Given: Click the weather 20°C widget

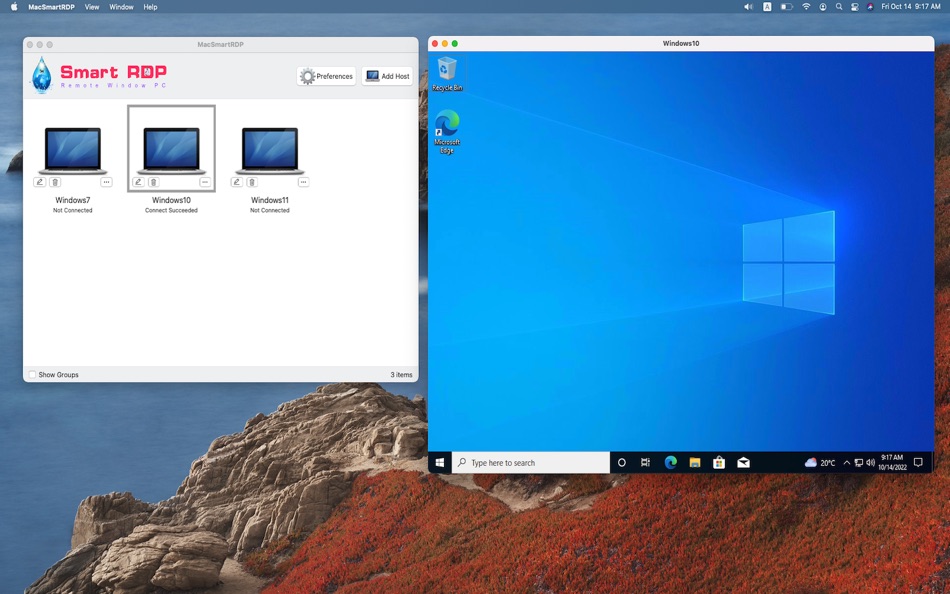Looking at the screenshot, I should point(820,462).
